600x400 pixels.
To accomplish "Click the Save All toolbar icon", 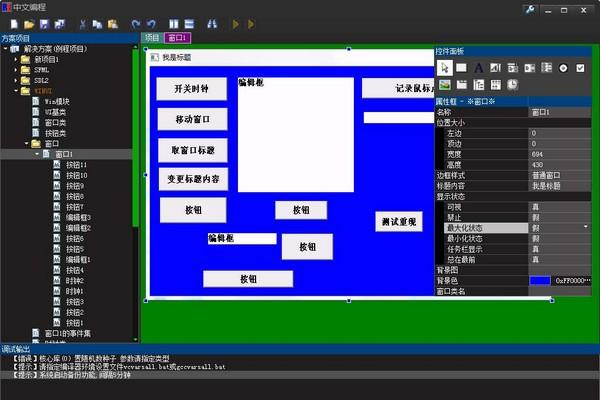I will (60, 24).
